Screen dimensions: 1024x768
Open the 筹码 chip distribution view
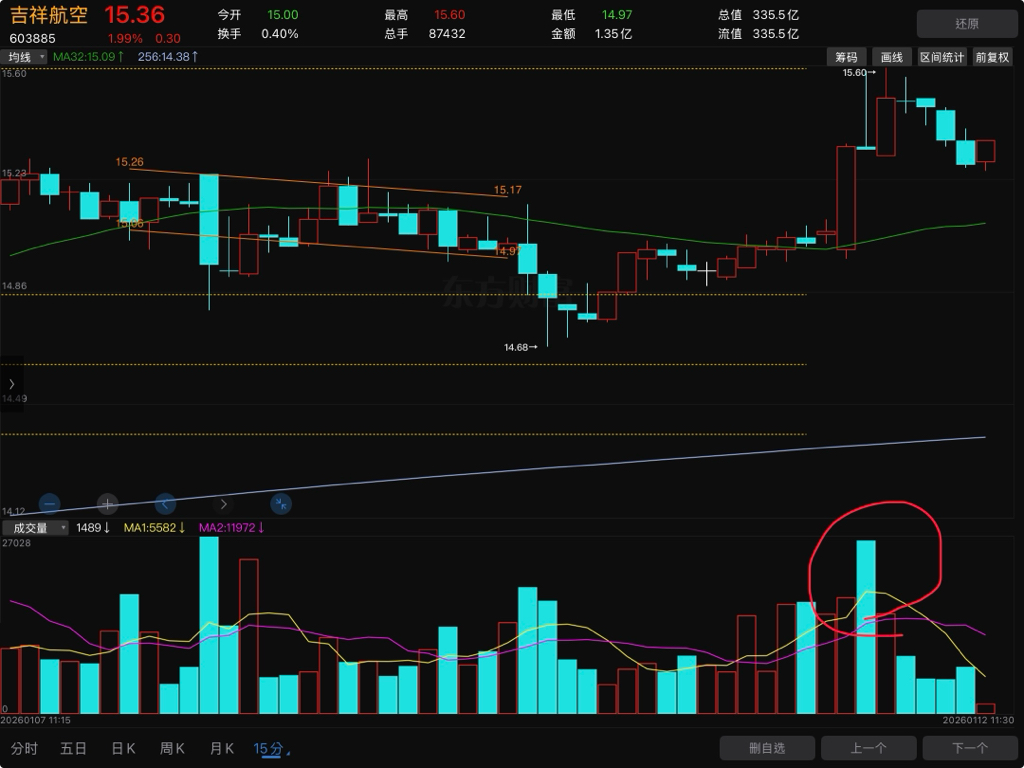pyautogui.click(x=846, y=57)
